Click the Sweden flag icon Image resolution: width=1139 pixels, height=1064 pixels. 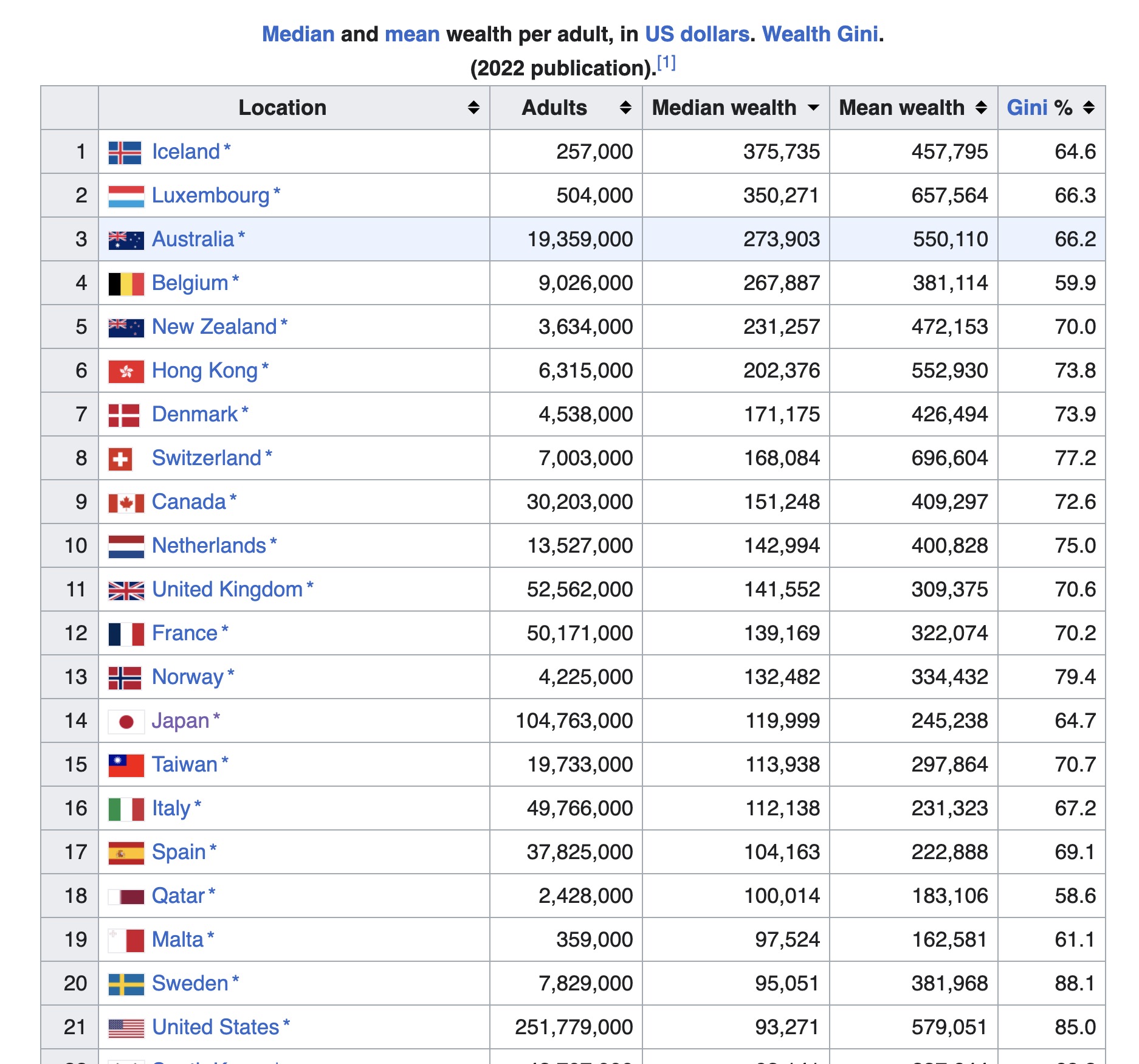tap(126, 984)
